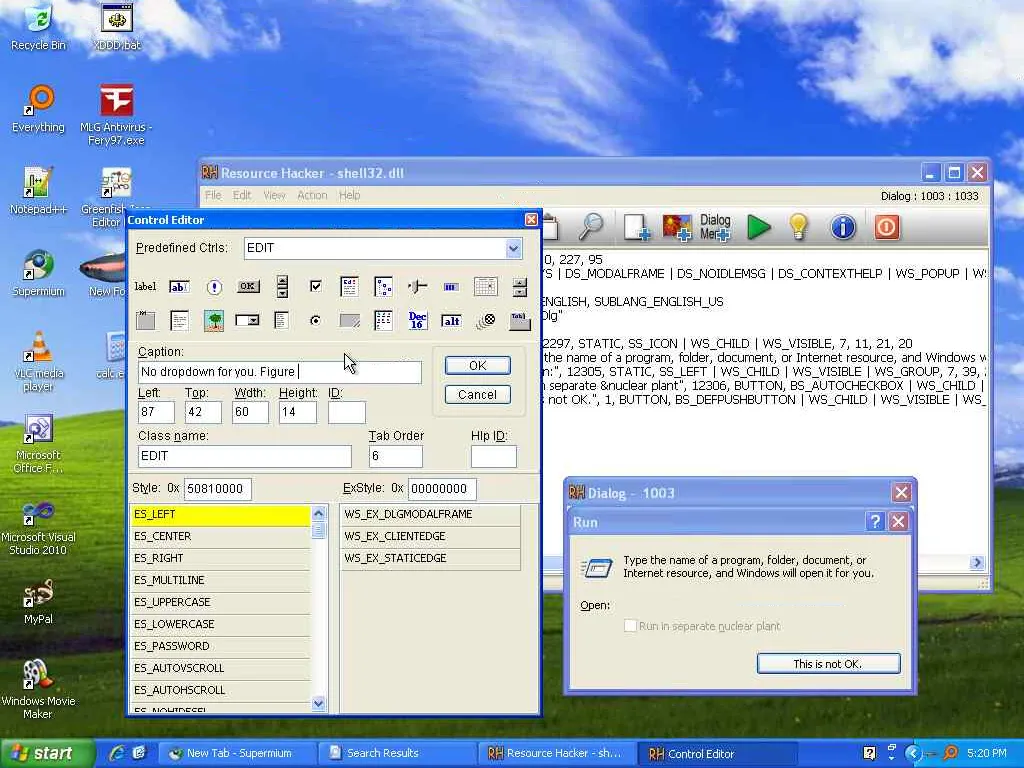
Task: Click the style list scroll-up arrow
Action: (x=318, y=513)
